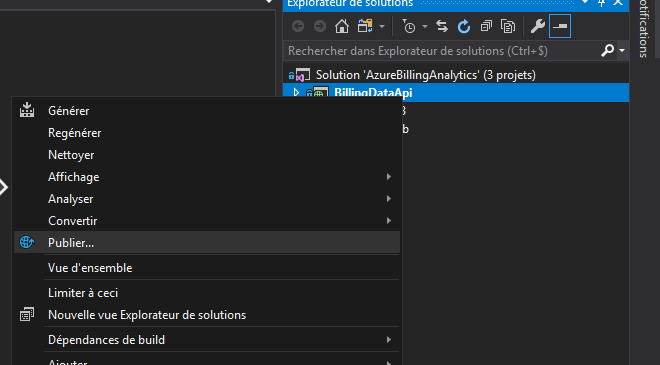
Task: Open Properties with the wrench icon
Action: (538, 26)
